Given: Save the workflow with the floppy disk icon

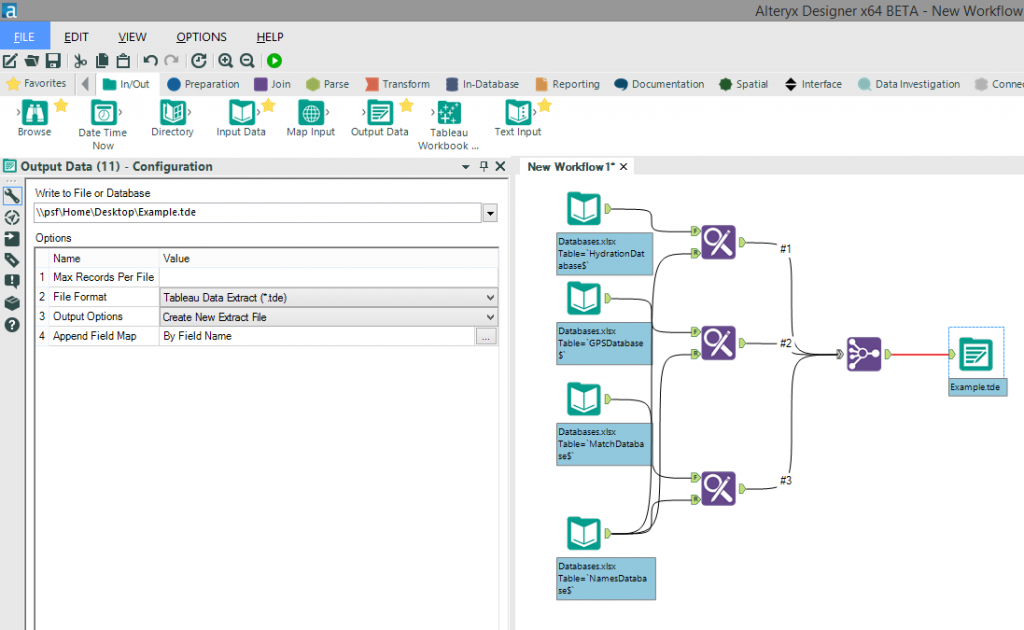Looking at the screenshot, I should pos(53,61).
